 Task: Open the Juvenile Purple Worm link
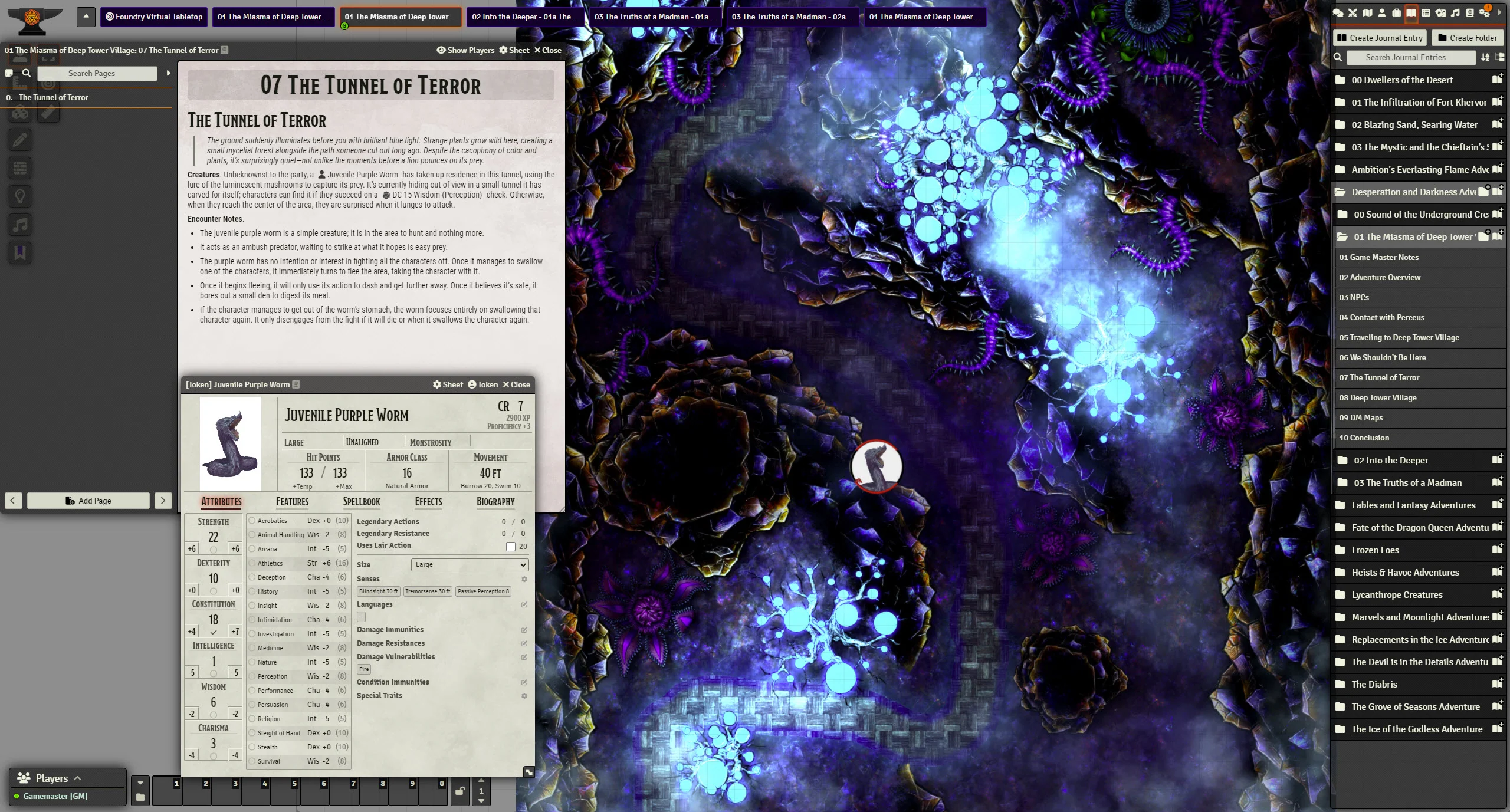362,175
